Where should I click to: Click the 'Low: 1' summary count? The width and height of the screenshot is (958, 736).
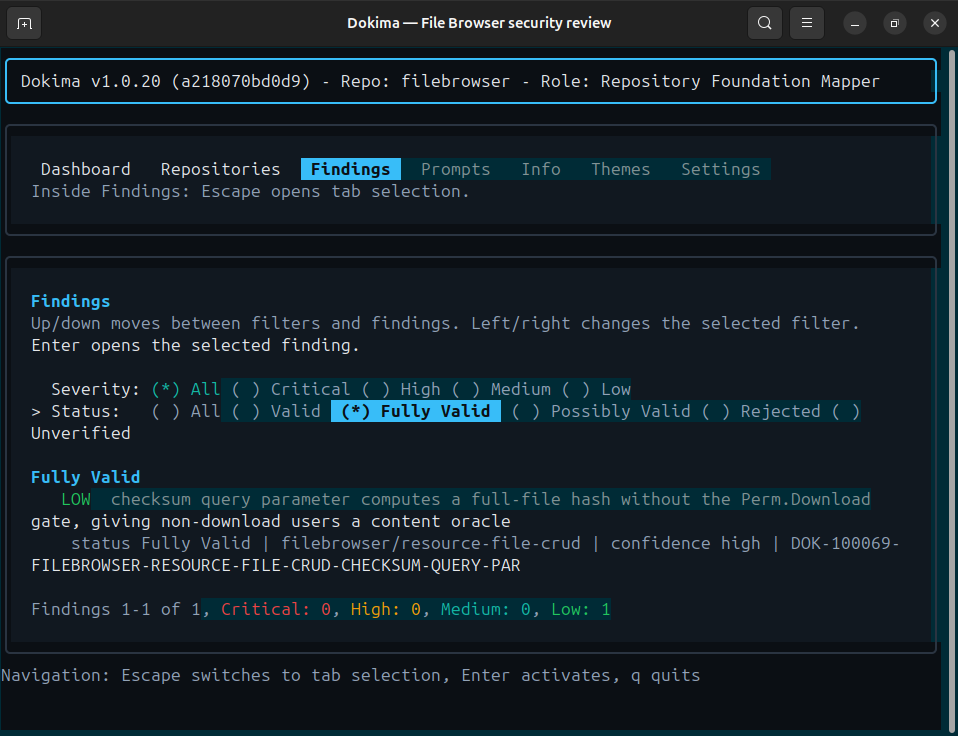coord(580,609)
